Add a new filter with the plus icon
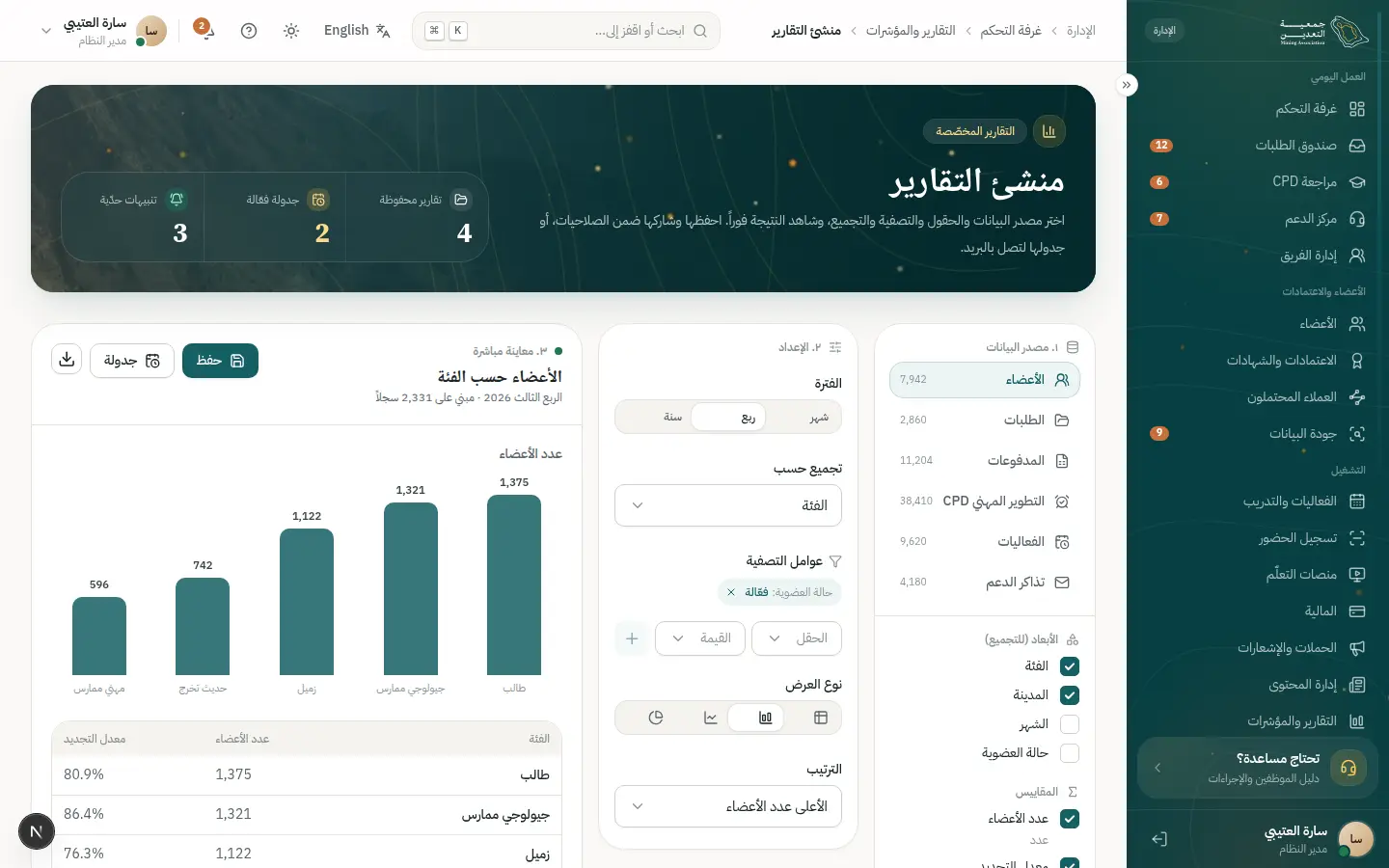The width and height of the screenshot is (1389, 868). (x=632, y=638)
